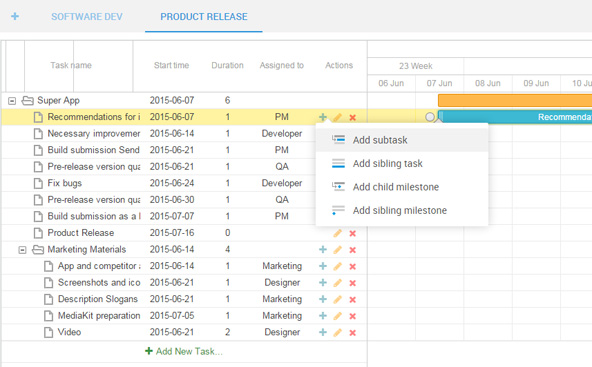Delete the MediaKit preparation task
This screenshot has height=367, width=592.
[353, 316]
